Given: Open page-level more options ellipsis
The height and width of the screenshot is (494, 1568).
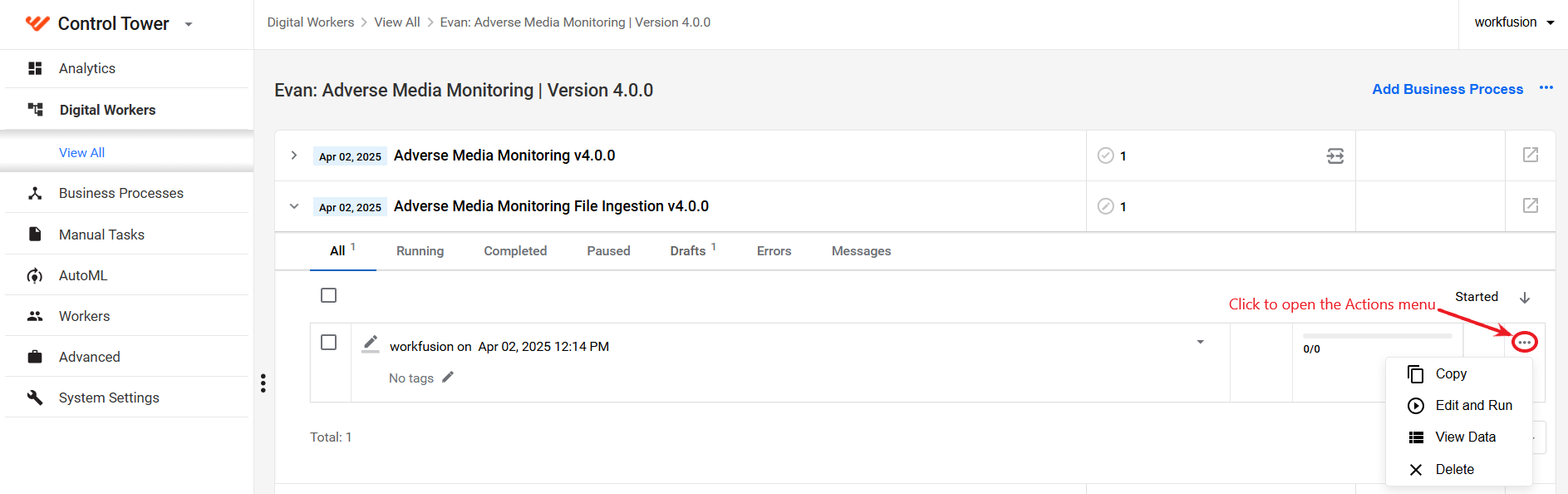Looking at the screenshot, I should tap(1546, 88).
